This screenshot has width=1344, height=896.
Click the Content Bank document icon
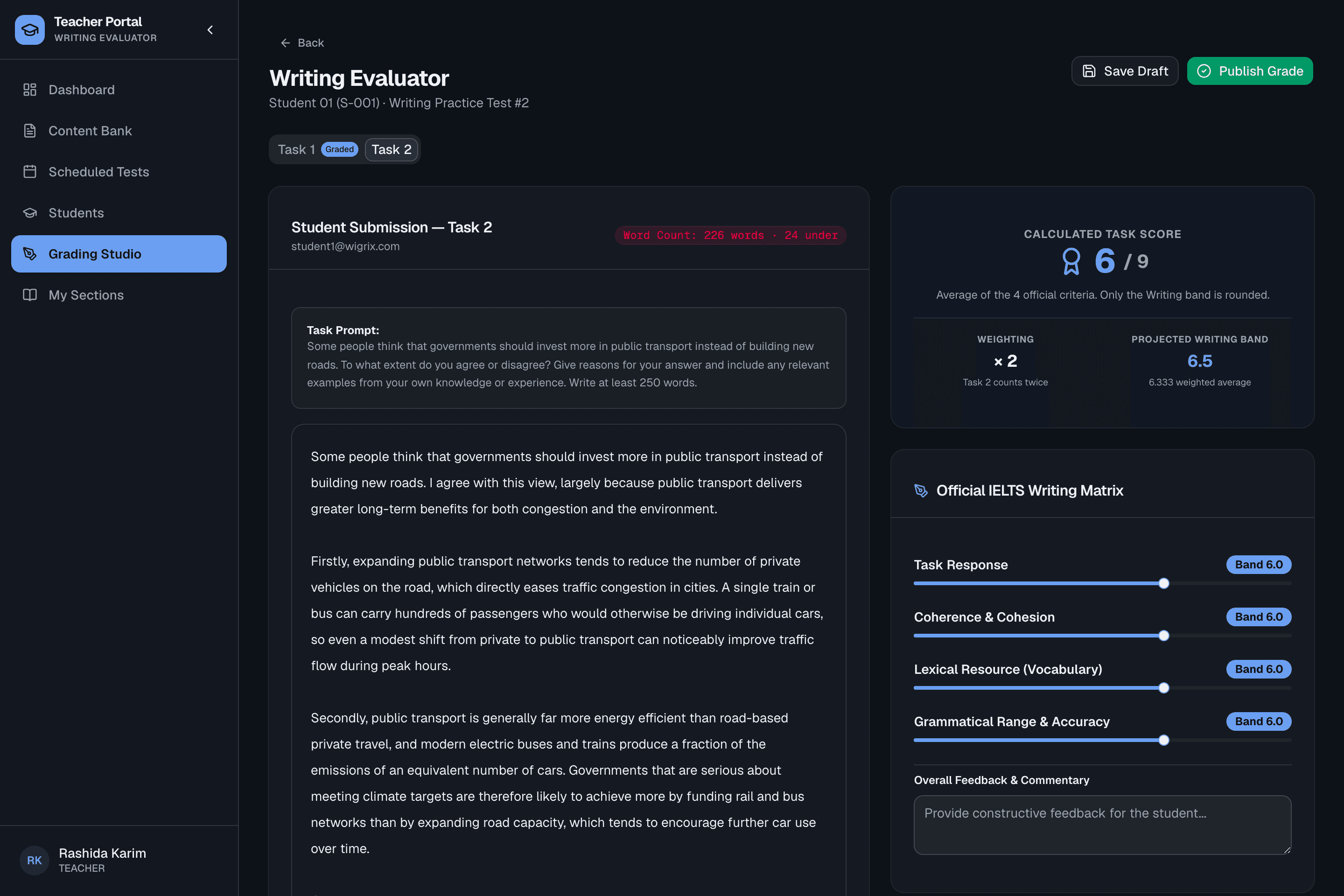30,131
